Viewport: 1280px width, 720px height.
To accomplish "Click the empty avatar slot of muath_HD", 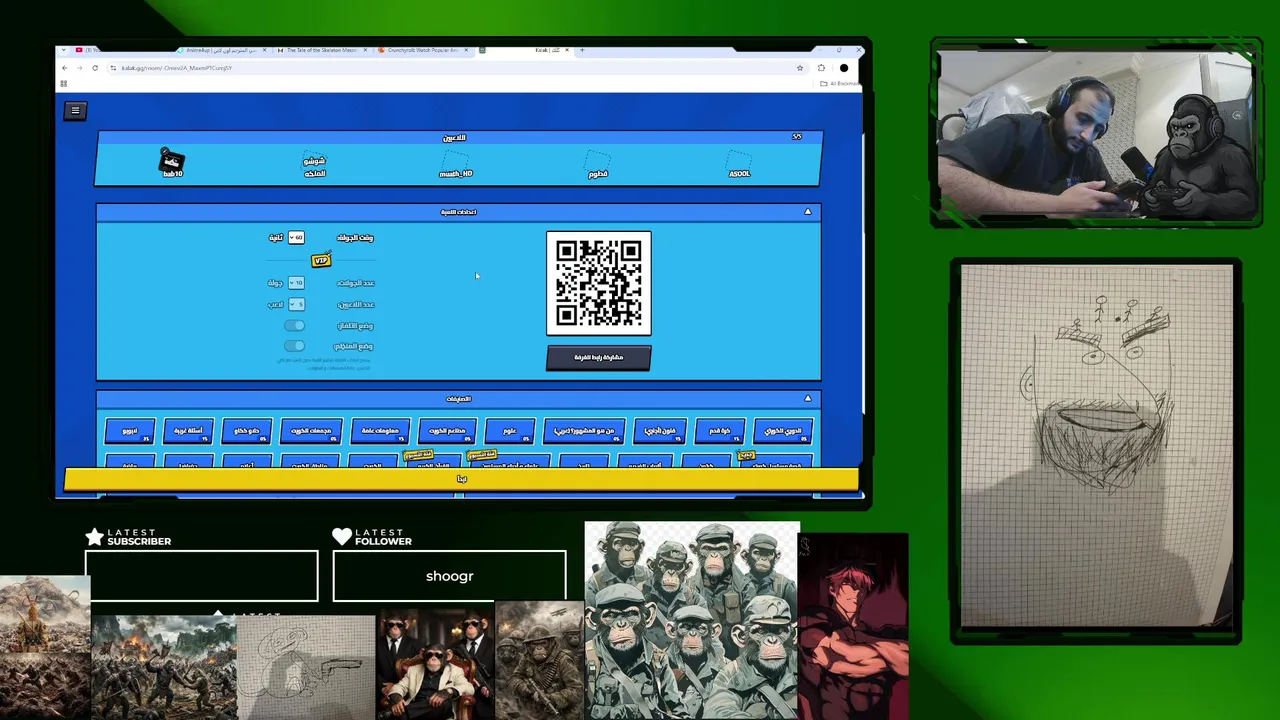I will (455, 159).
